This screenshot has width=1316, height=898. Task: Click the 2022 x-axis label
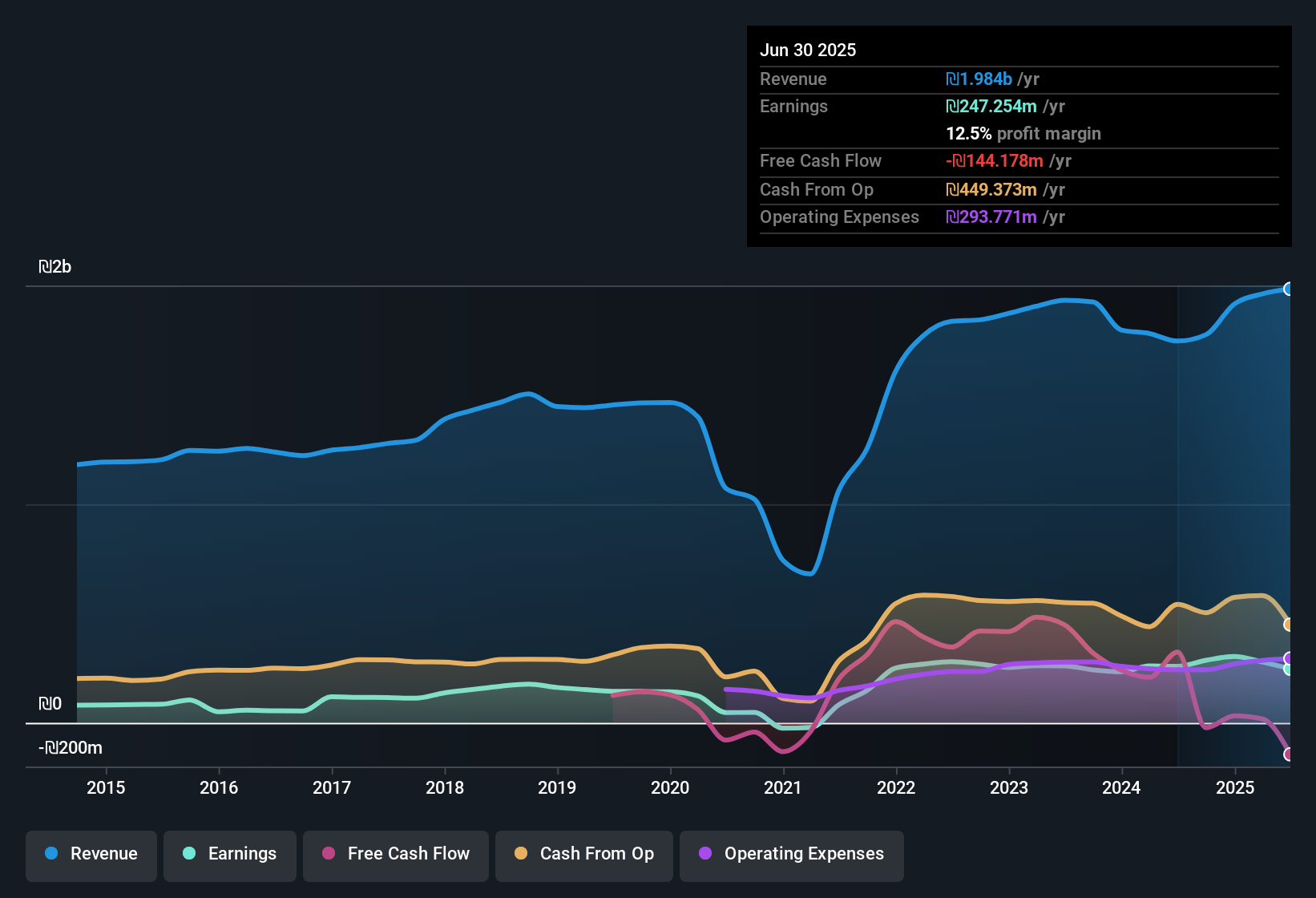click(x=896, y=787)
